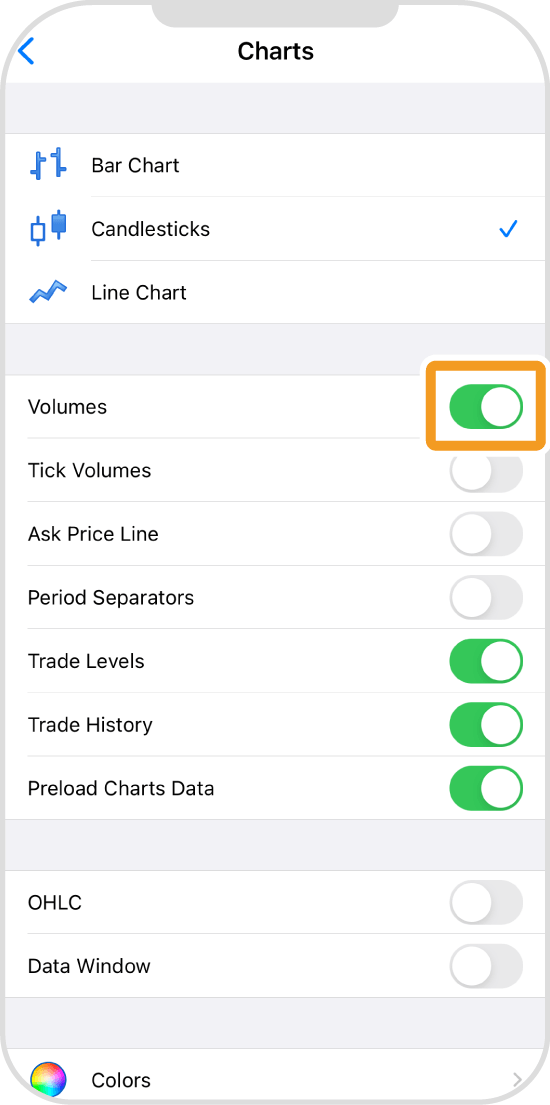Turn on Data Window switch
Viewport: 550px width, 1105px height.
tap(487, 965)
